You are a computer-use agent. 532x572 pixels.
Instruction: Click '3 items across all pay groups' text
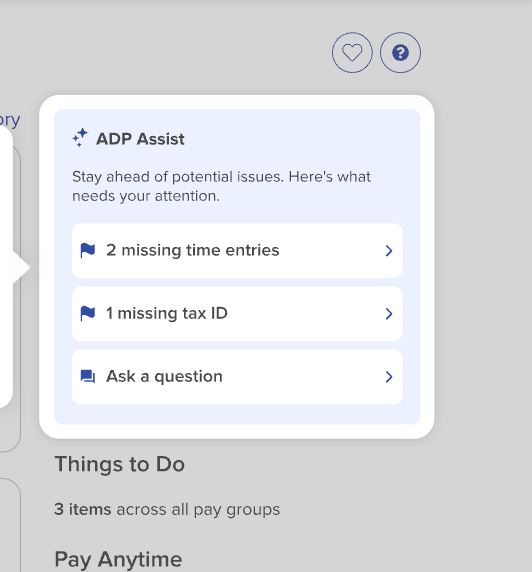click(x=167, y=509)
